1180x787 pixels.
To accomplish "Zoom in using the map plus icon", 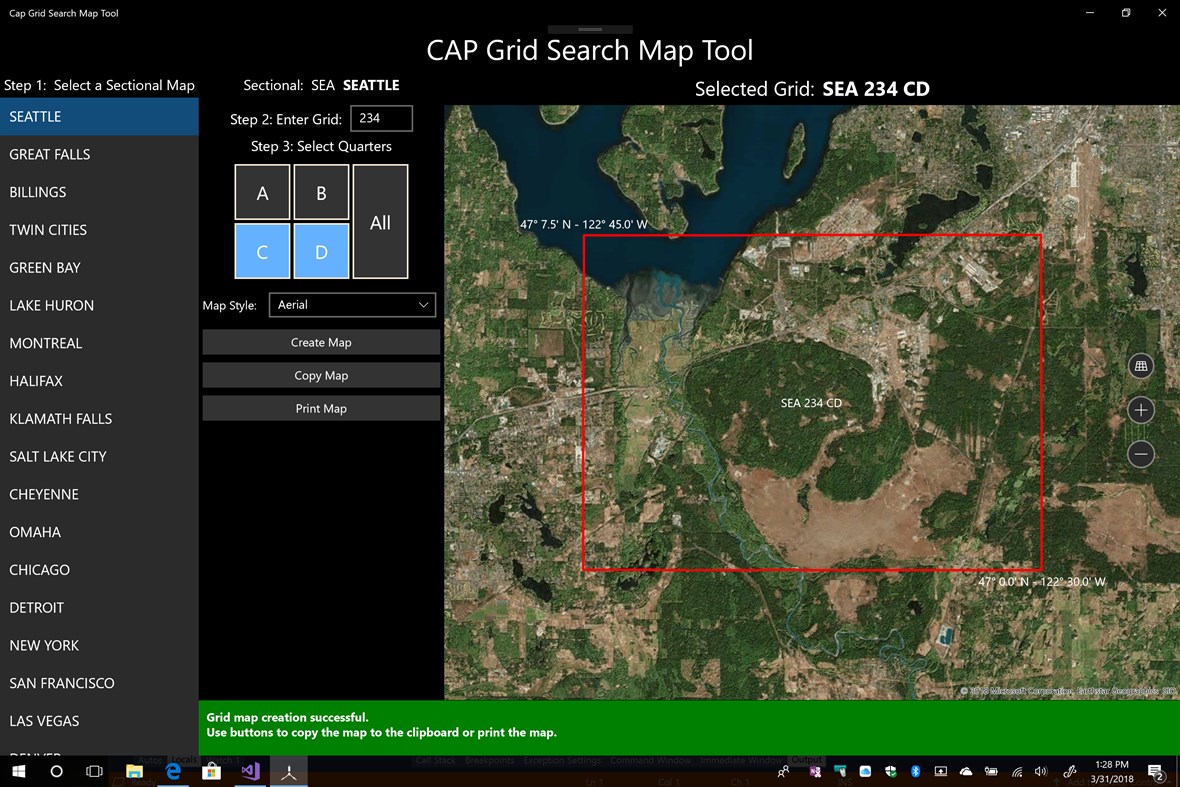I will 1141,410.
